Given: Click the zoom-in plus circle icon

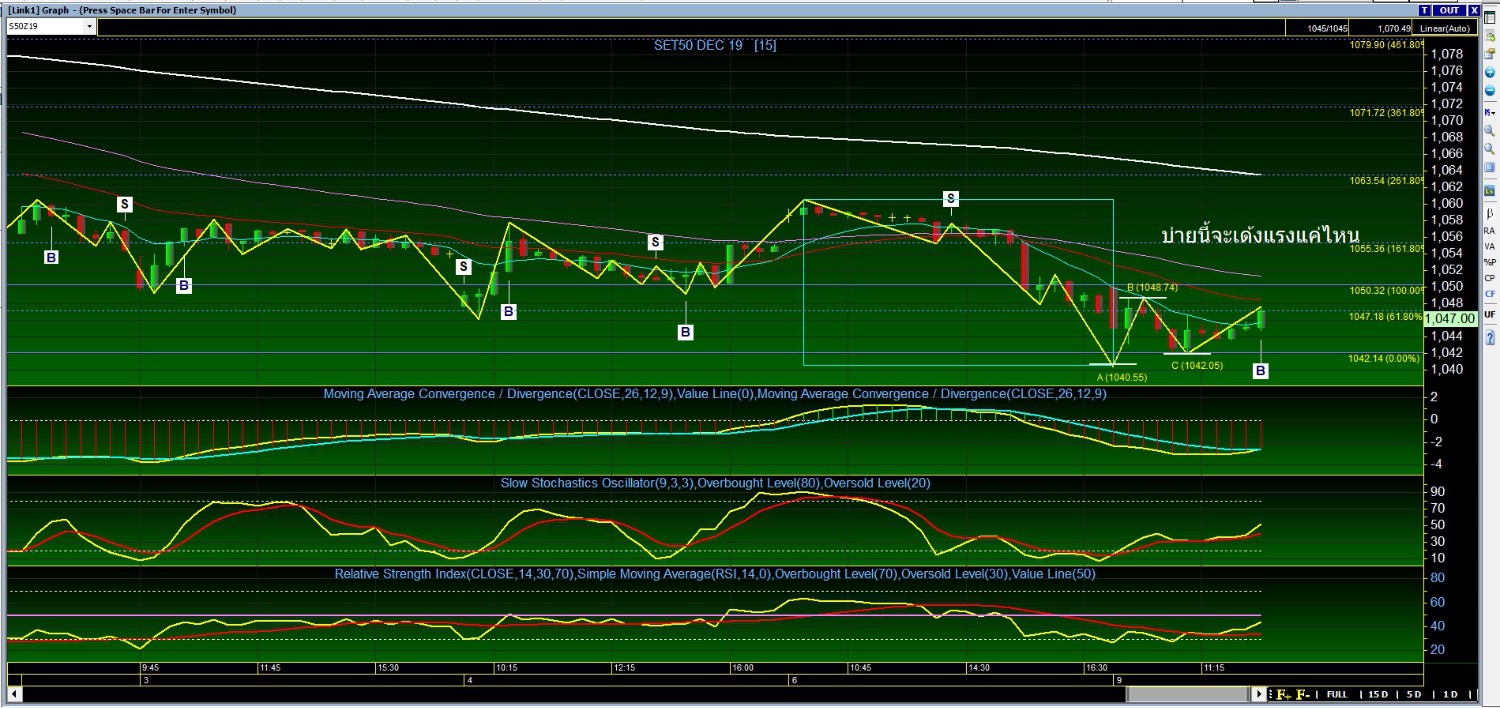Looking at the screenshot, I should [1489, 72].
